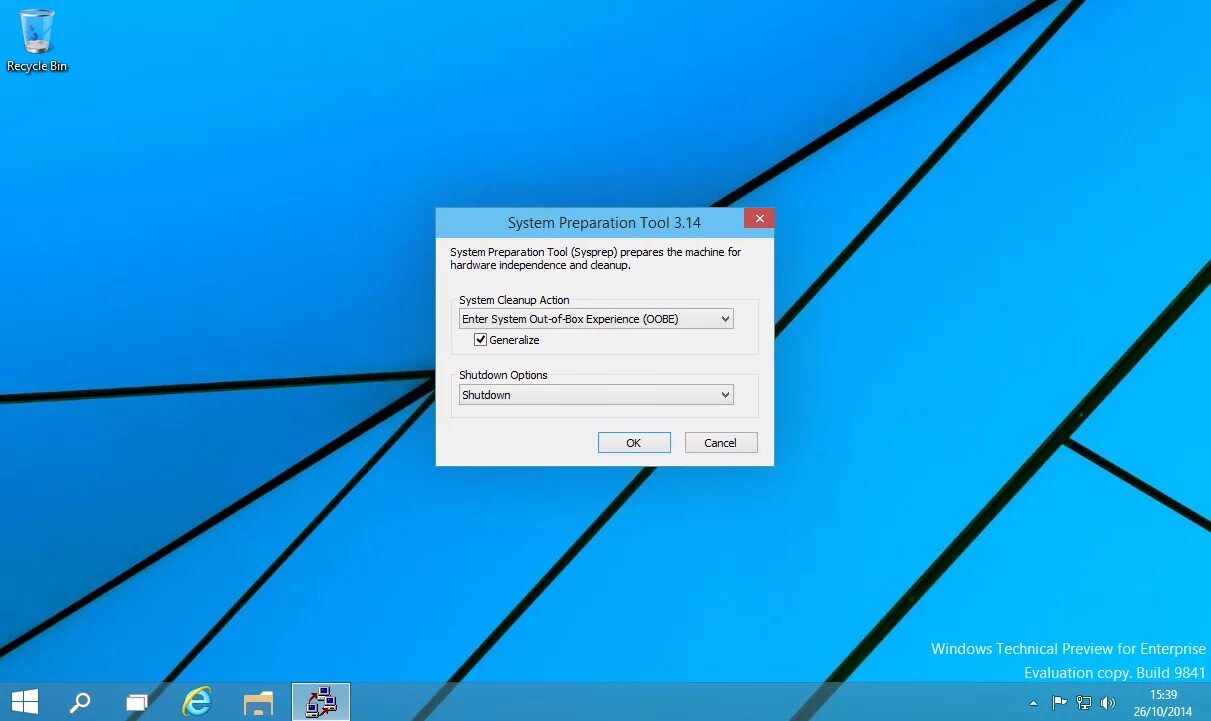Open the volume speaker icon
The height and width of the screenshot is (721, 1211).
1108,702
